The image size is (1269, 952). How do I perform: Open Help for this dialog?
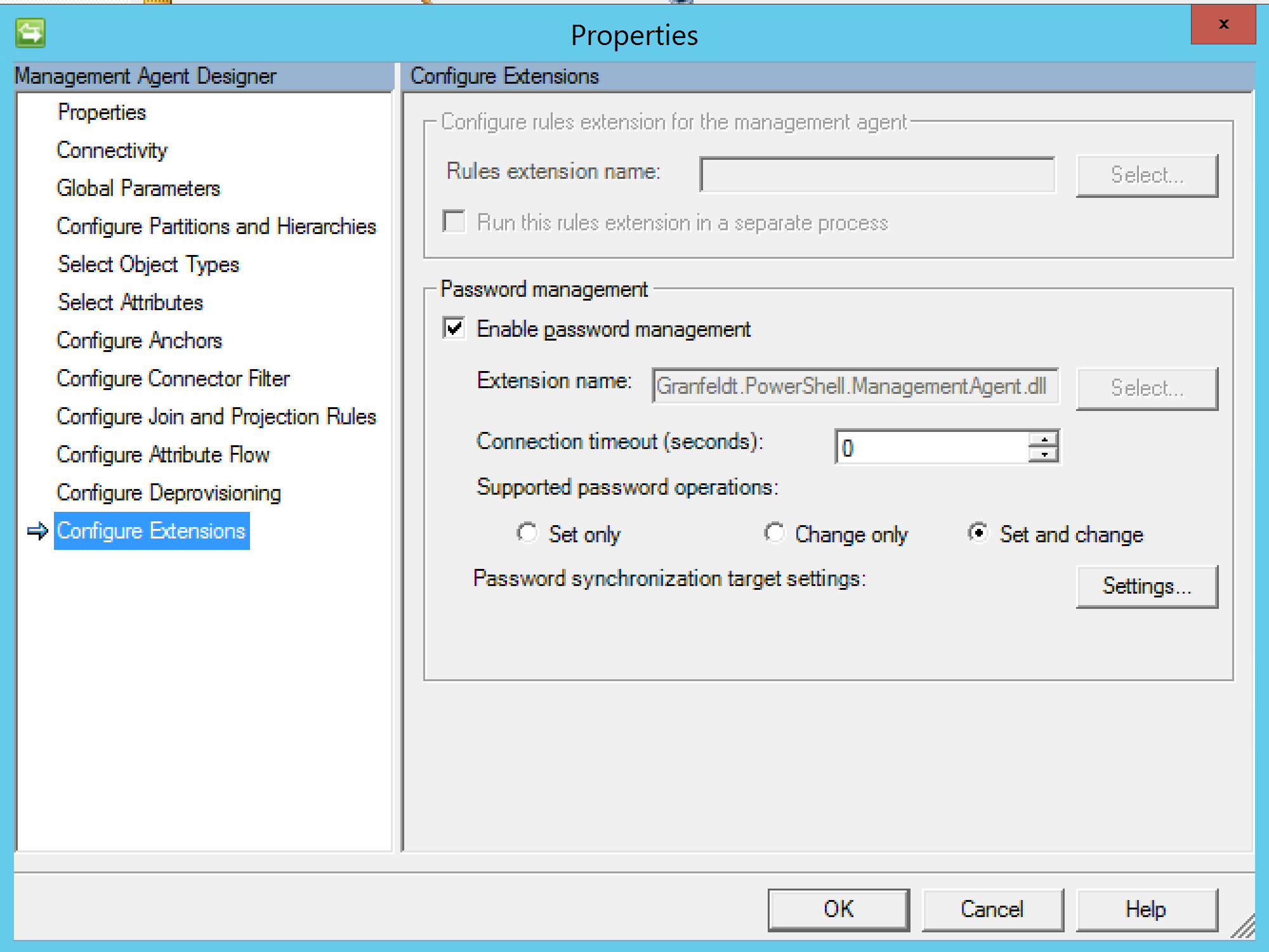(1146, 909)
